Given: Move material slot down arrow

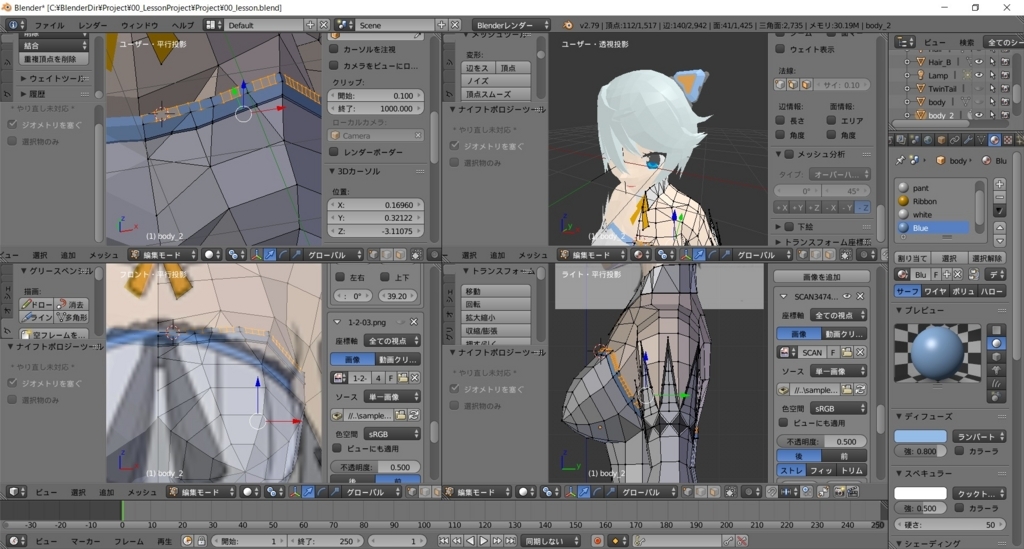Looking at the screenshot, I should click(x=999, y=240).
